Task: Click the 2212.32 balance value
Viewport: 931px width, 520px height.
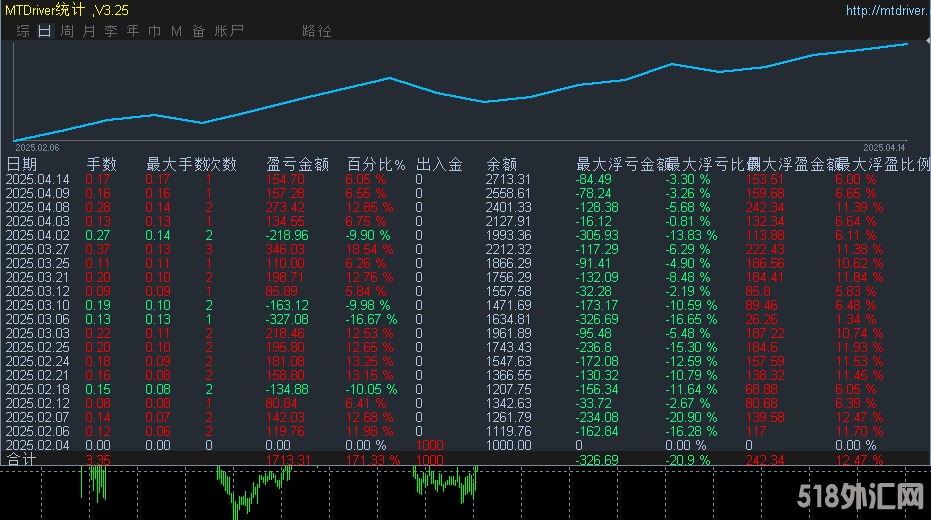Action: pos(508,249)
